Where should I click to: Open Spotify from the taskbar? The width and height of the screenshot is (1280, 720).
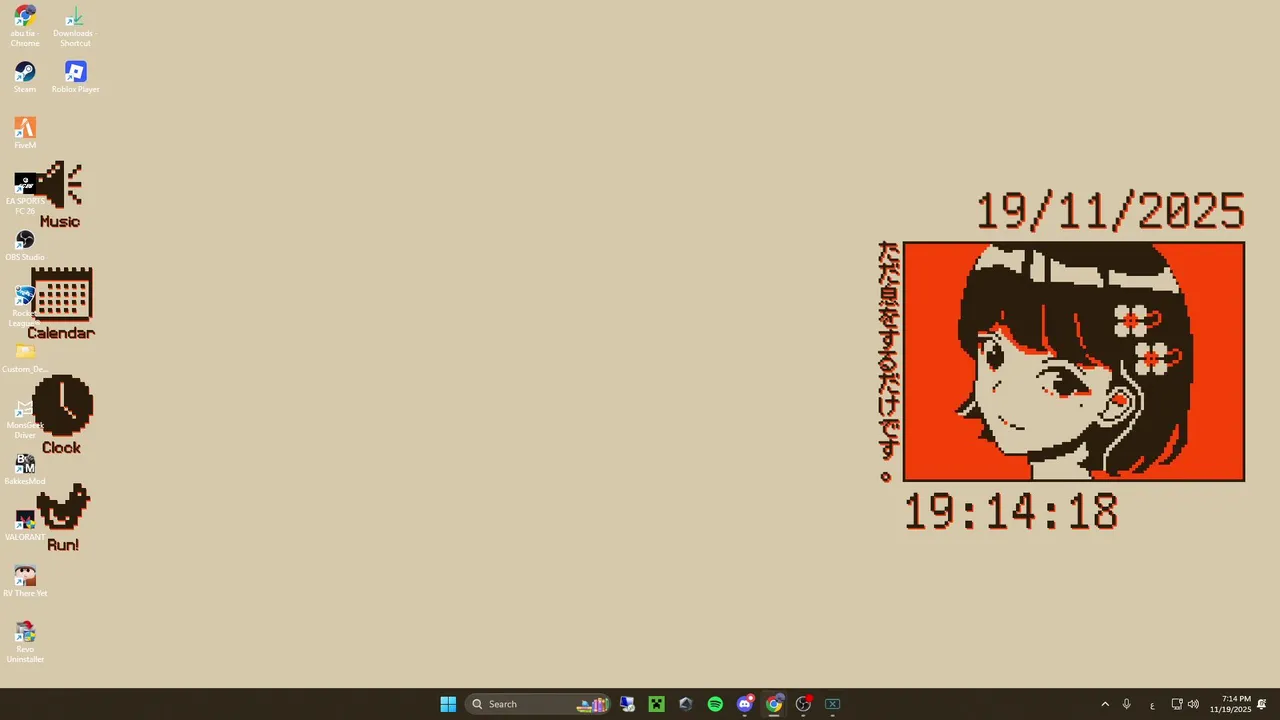click(715, 704)
